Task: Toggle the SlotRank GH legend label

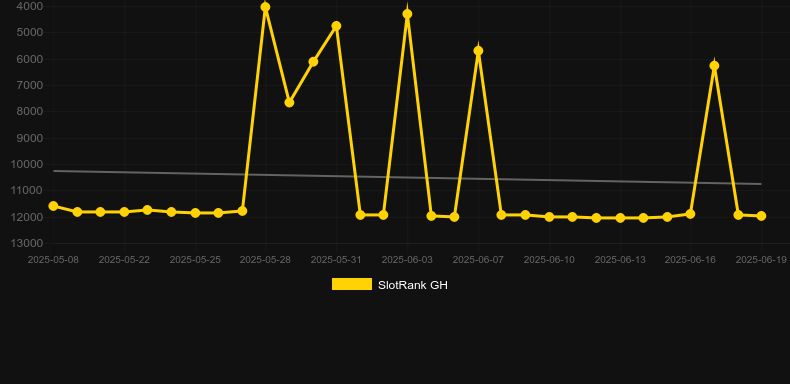Action: [413, 285]
